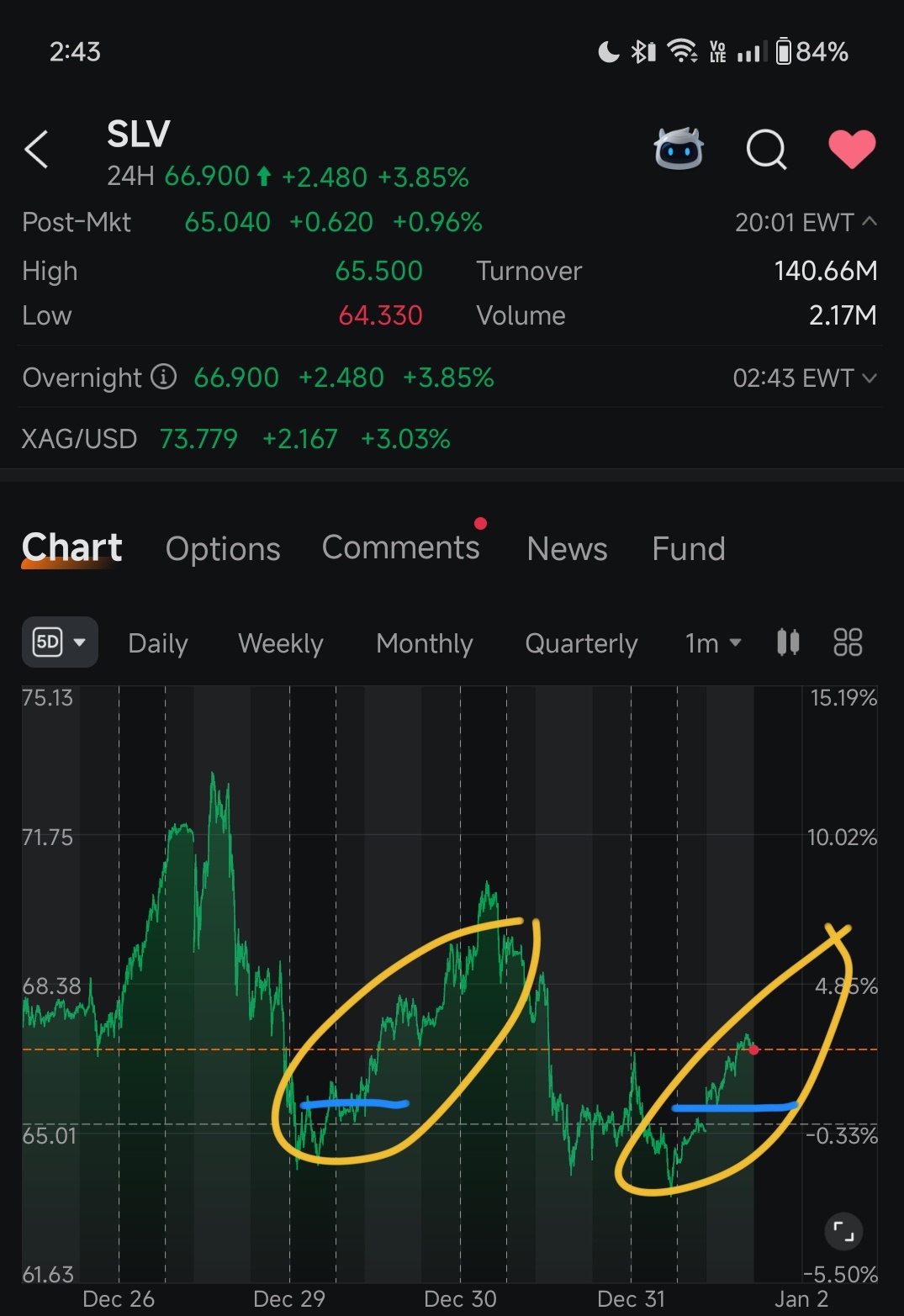Screen dimensions: 904x1316
Task: Tap the Turnover value 140.66M
Action: click(826, 271)
